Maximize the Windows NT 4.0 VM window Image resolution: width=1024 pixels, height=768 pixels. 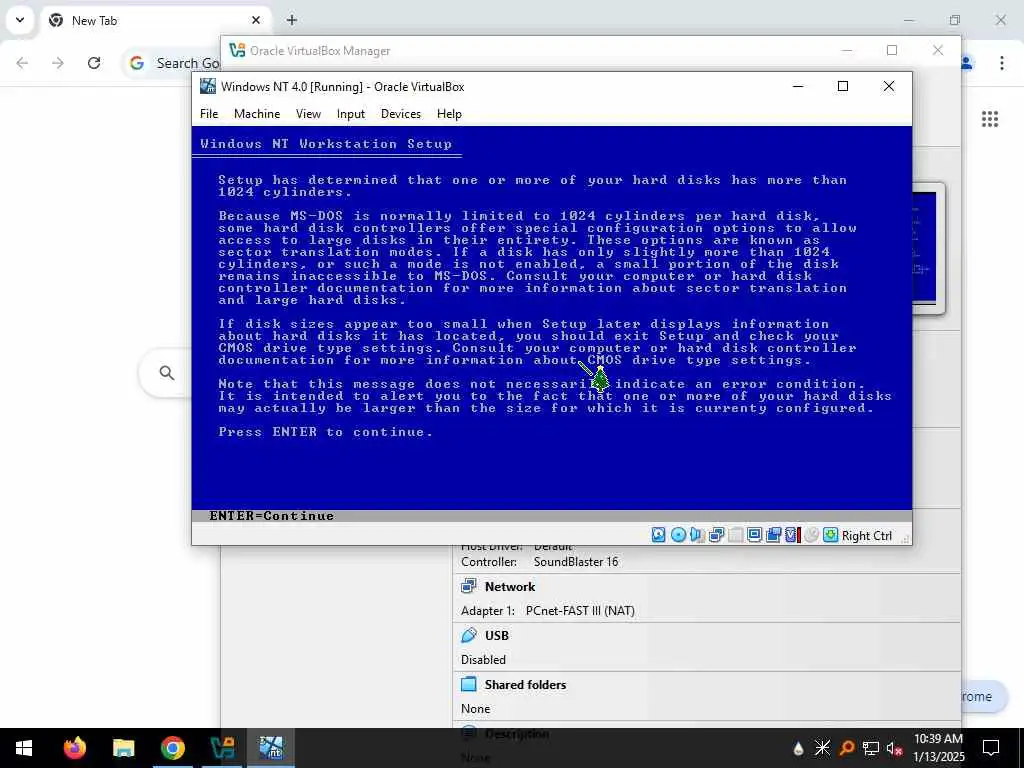842,86
